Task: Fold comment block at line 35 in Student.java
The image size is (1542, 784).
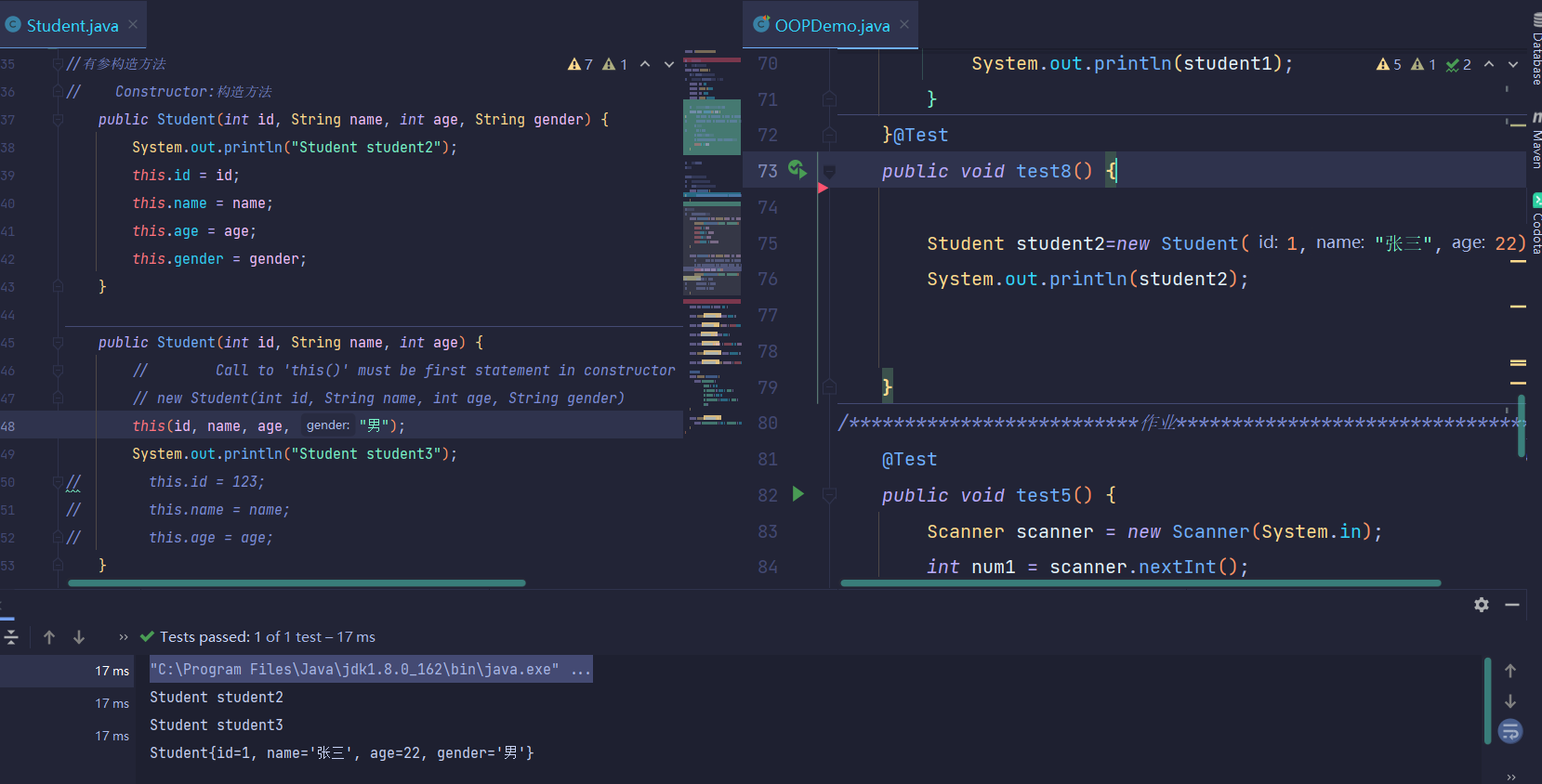Action: [58, 64]
